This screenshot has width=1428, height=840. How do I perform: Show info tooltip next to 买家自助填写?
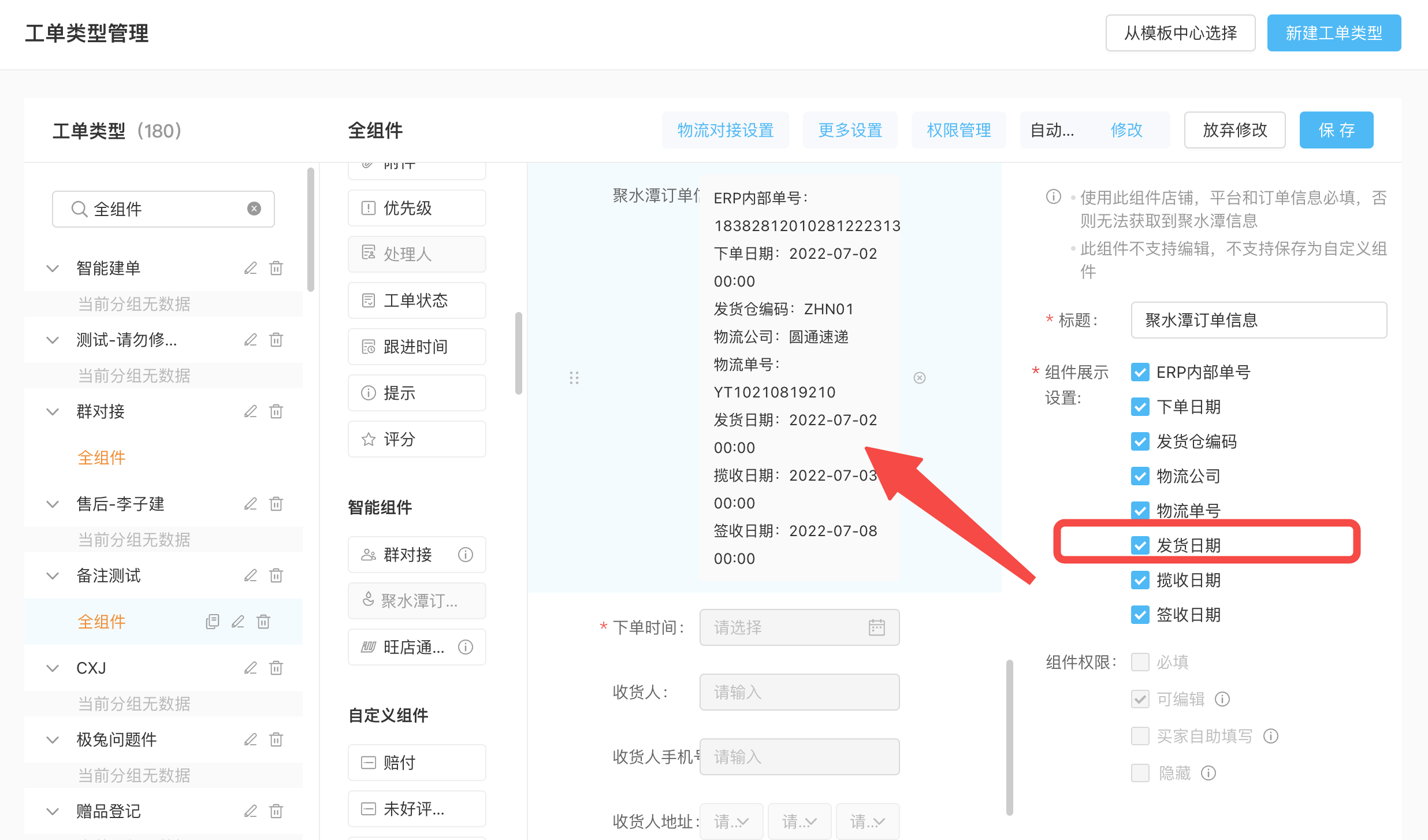point(1271,736)
